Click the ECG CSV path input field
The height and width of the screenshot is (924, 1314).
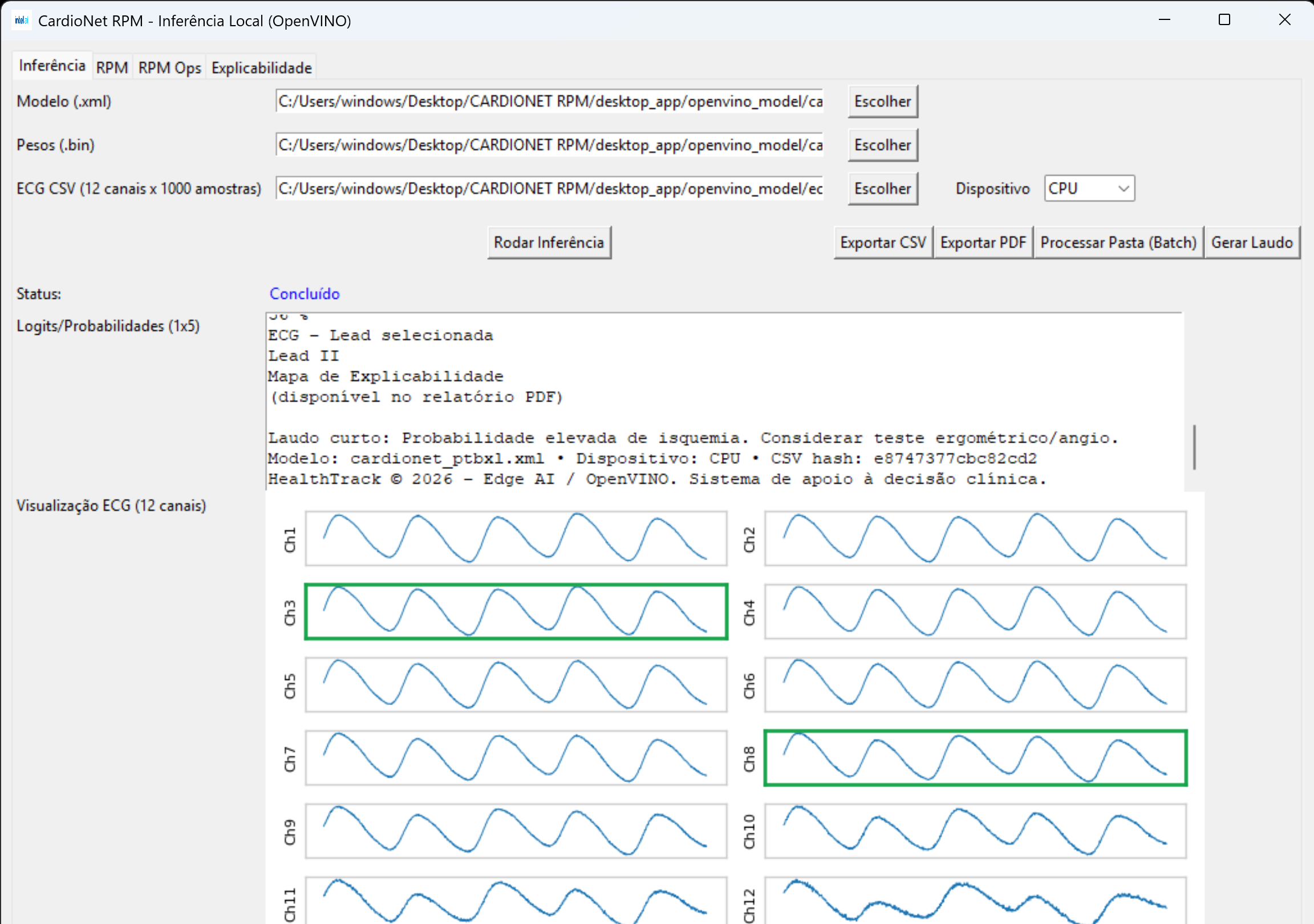pyautogui.click(x=549, y=188)
